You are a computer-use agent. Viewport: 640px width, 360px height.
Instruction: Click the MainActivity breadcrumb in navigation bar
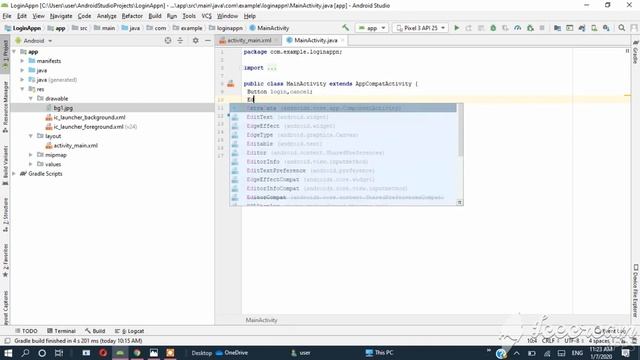point(269,28)
